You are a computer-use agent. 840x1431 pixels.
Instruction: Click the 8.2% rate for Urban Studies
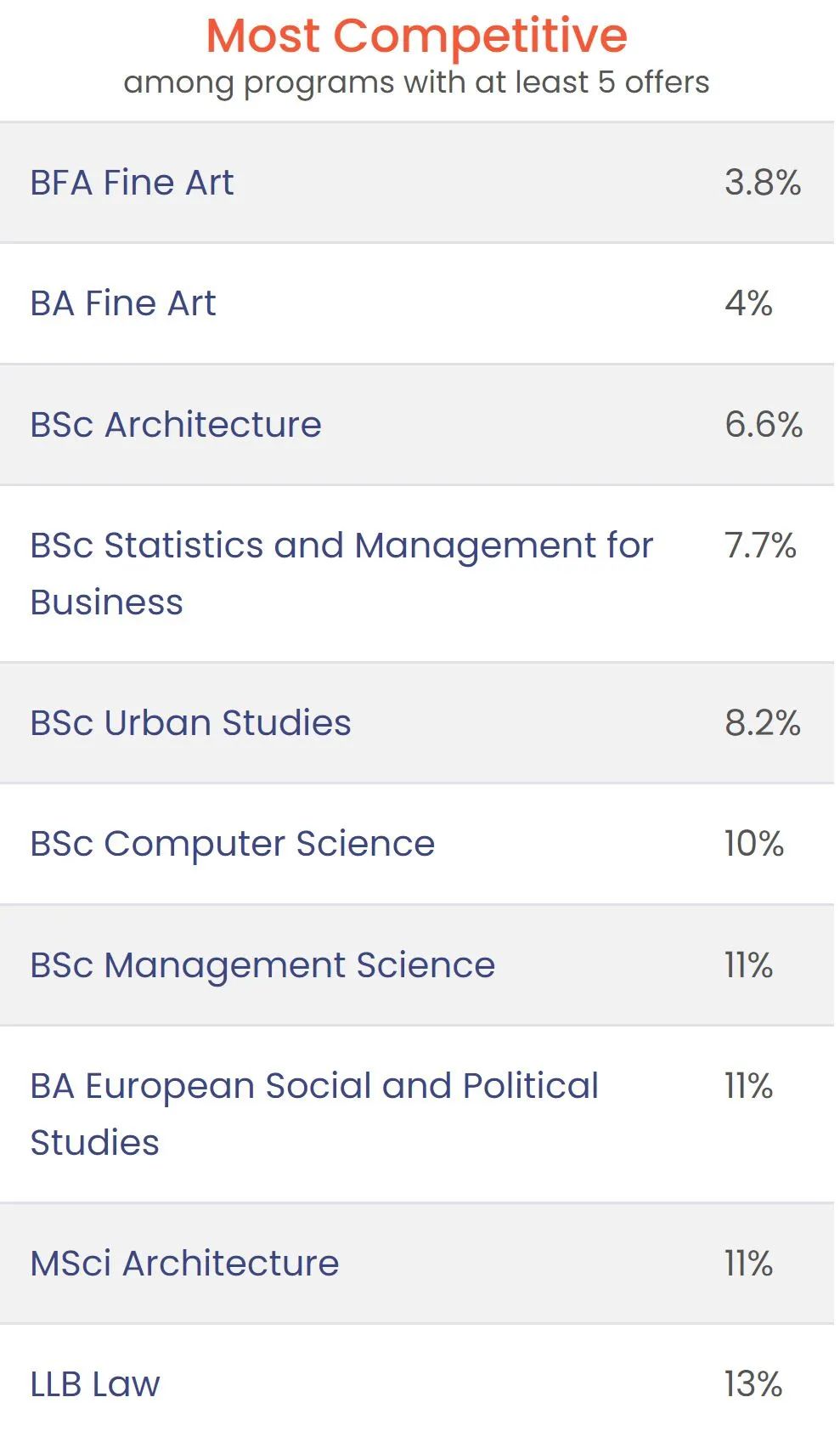click(763, 723)
